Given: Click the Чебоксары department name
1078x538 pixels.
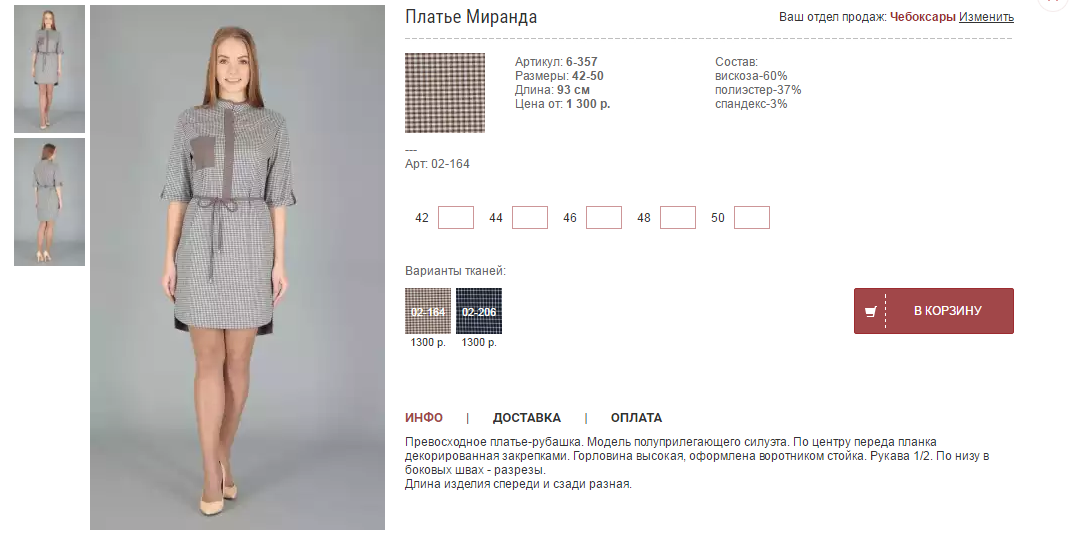Looking at the screenshot, I should (x=923, y=16).
